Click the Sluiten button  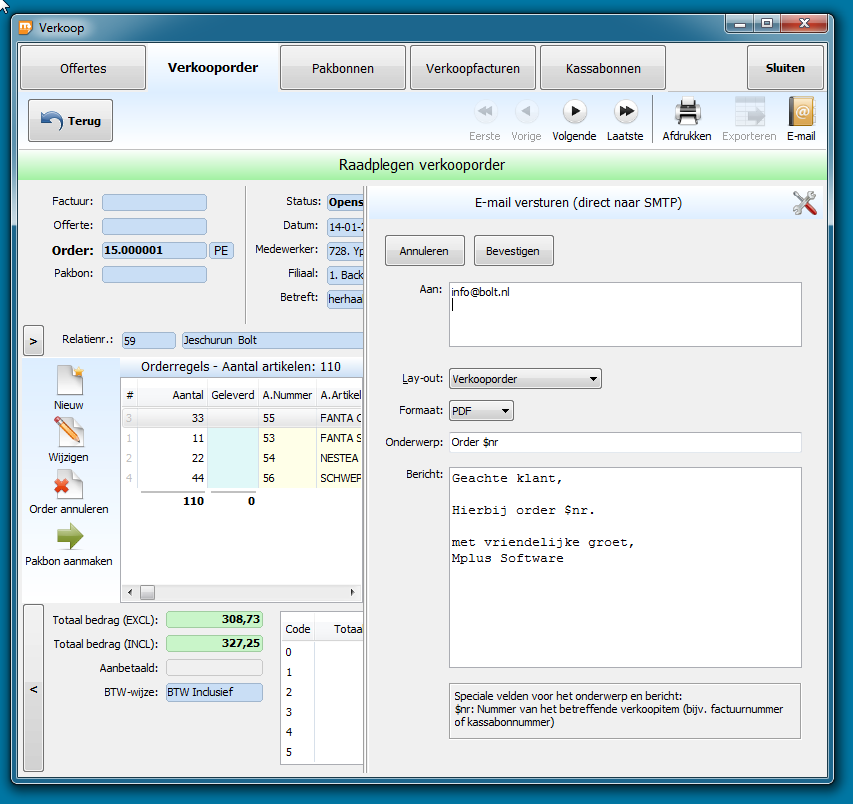click(785, 68)
